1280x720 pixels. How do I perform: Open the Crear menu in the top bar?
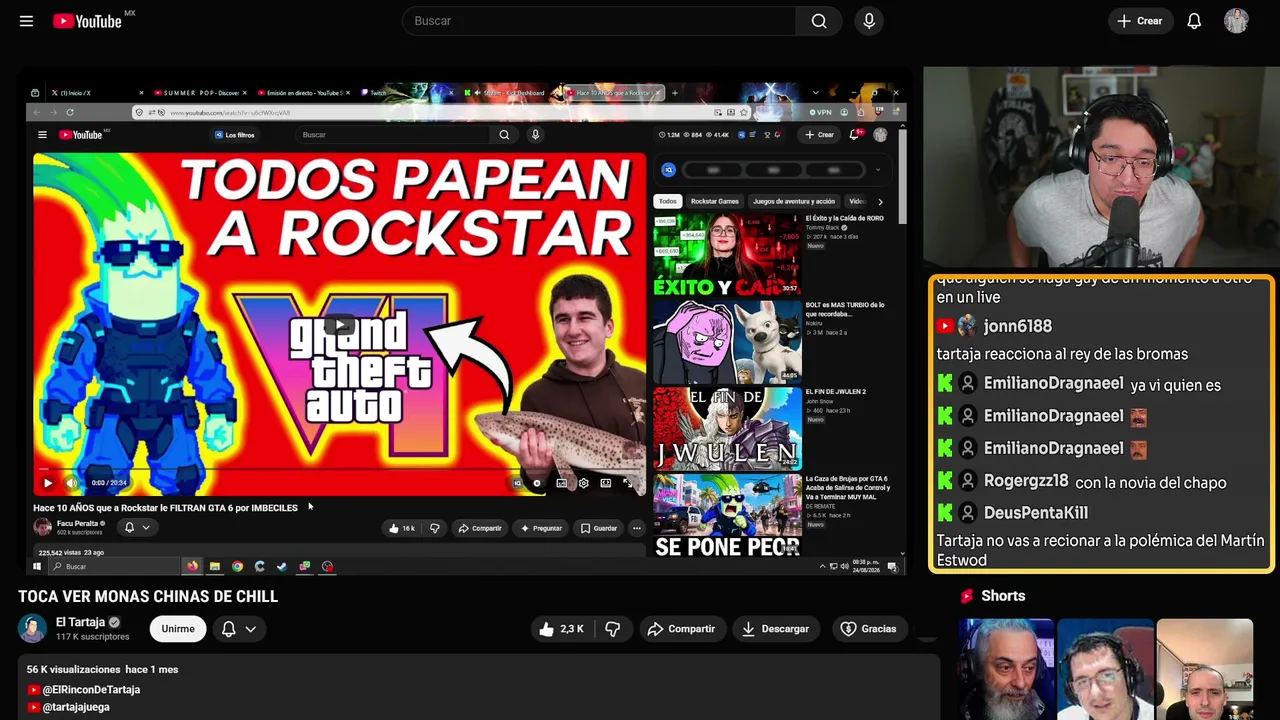(x=1140, y=21)
